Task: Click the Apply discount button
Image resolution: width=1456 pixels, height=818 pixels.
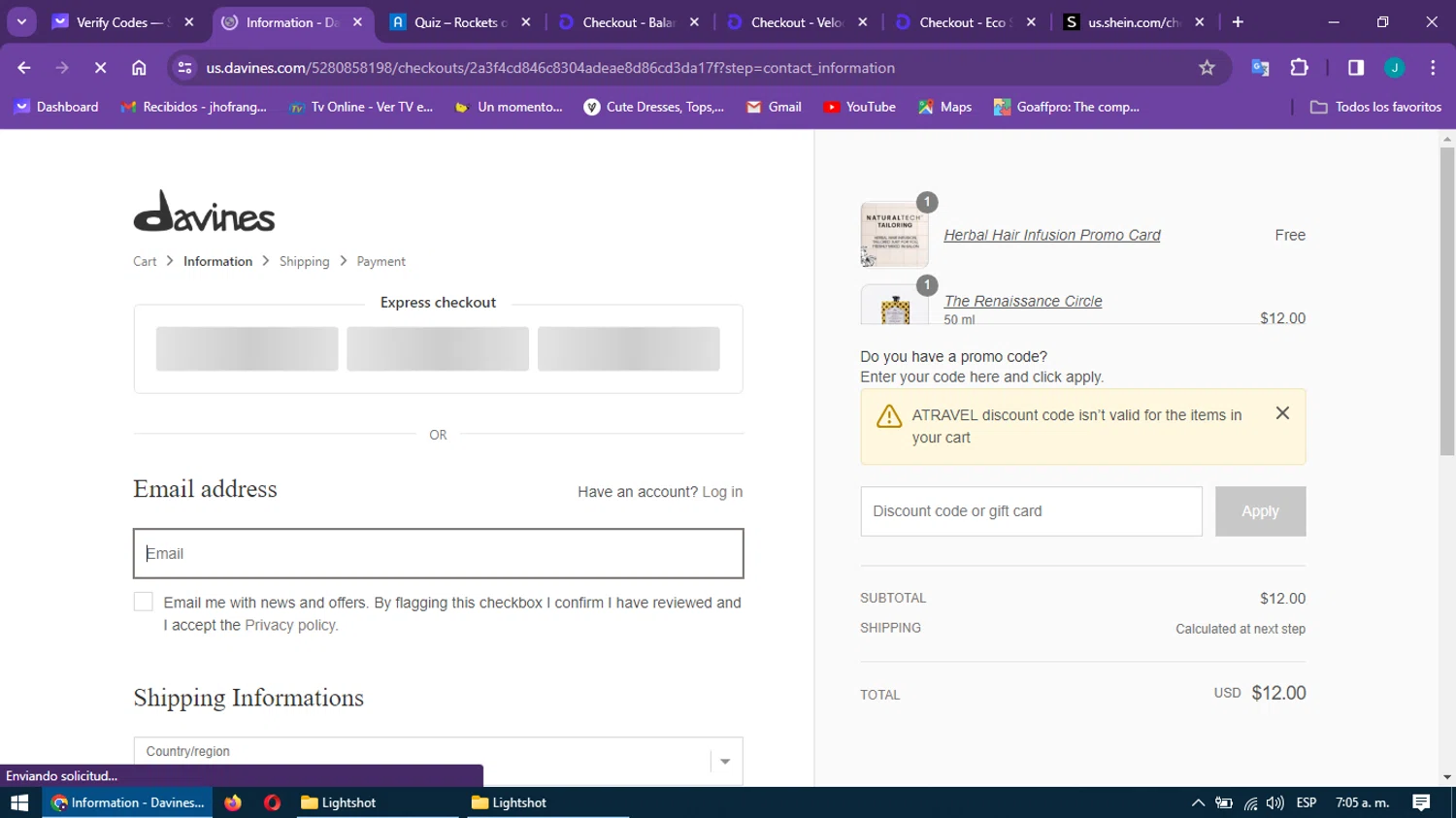Action: (x=1260, y=511)
